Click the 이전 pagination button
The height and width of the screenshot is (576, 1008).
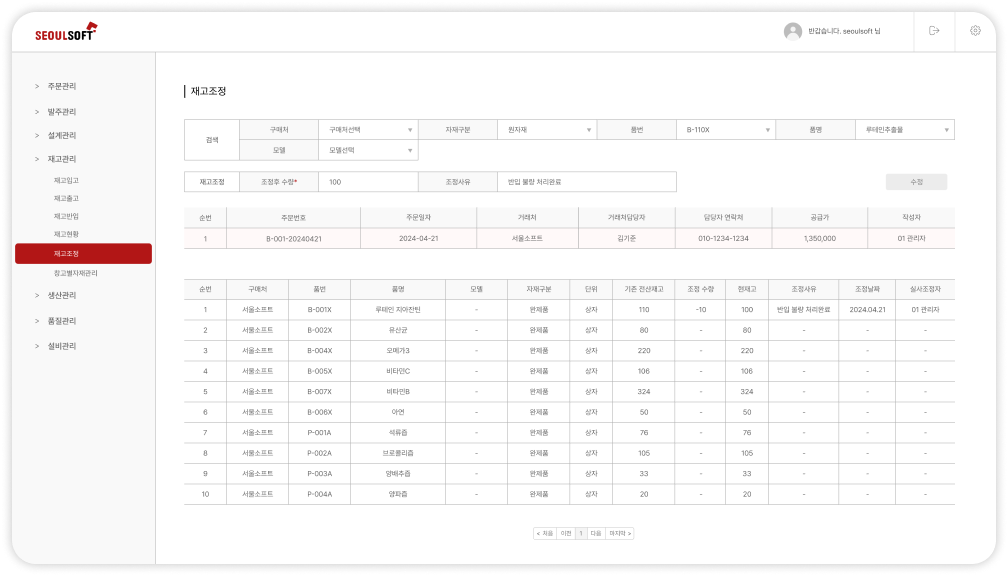click(566, 534)
